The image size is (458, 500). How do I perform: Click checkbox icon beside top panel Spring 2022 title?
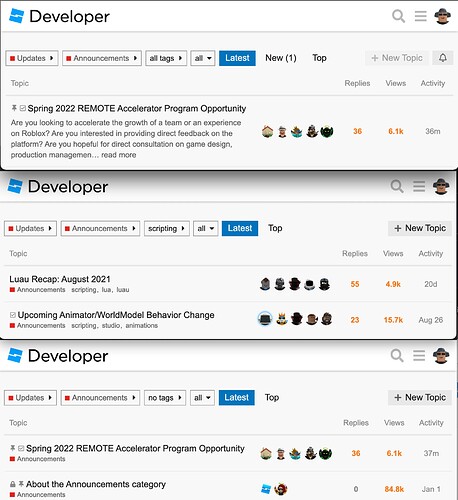pos(23,108)
